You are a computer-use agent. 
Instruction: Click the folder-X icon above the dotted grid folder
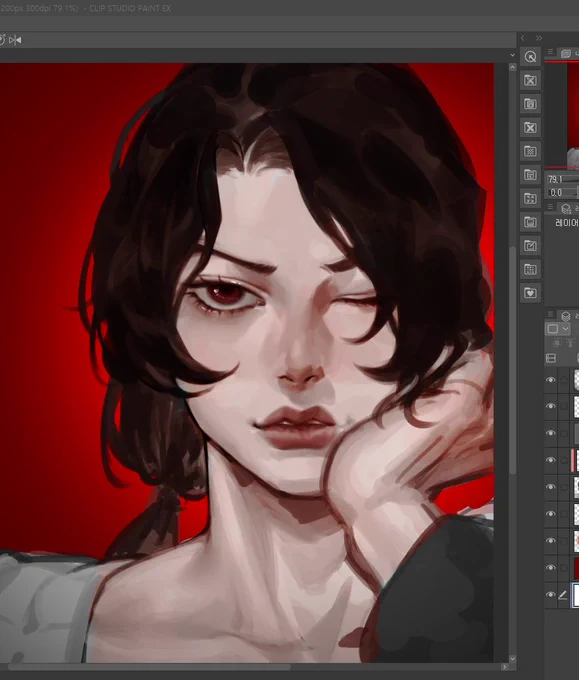point(530,128)
